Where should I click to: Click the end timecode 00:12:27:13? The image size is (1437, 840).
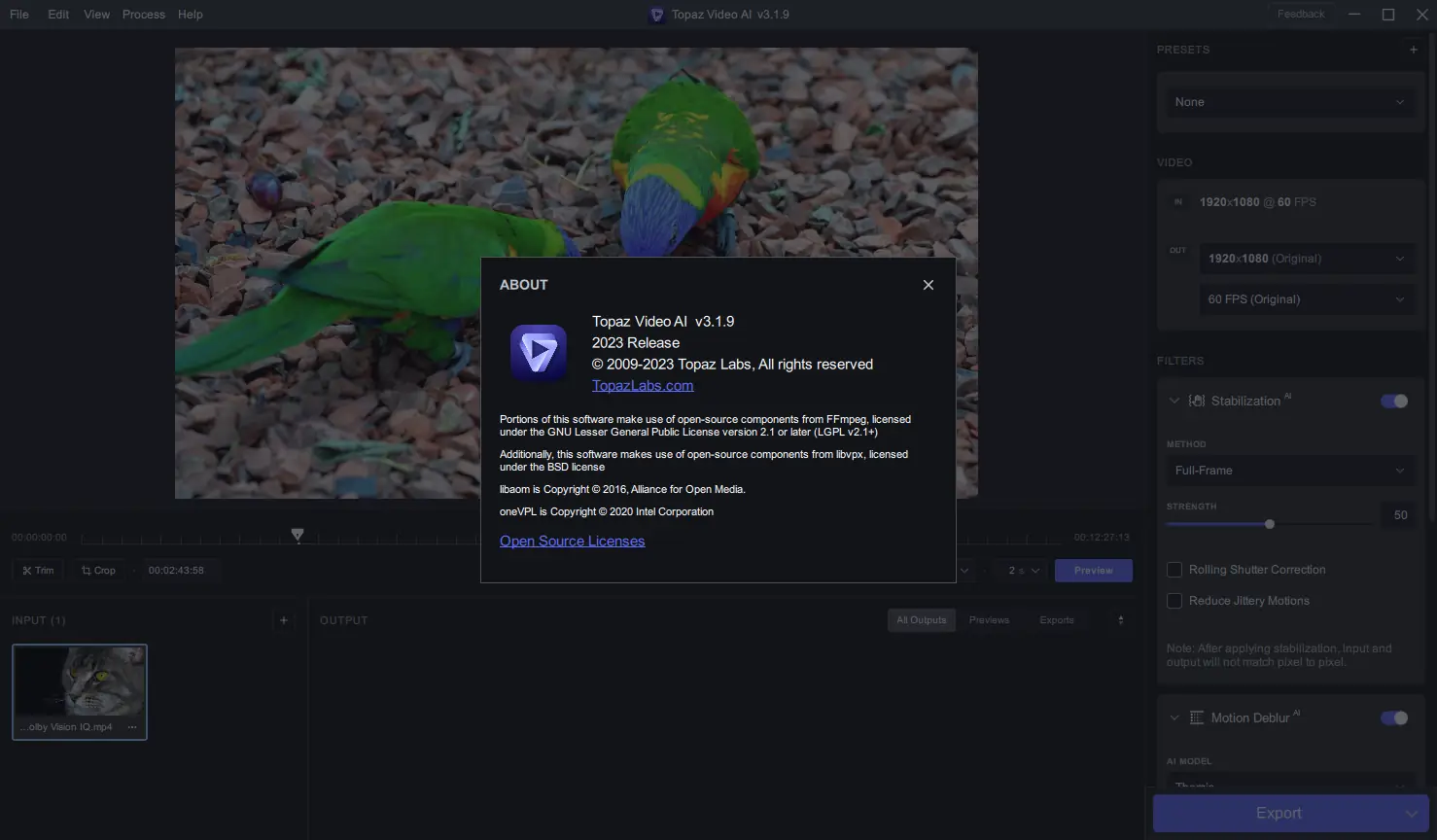(1102, 537)
